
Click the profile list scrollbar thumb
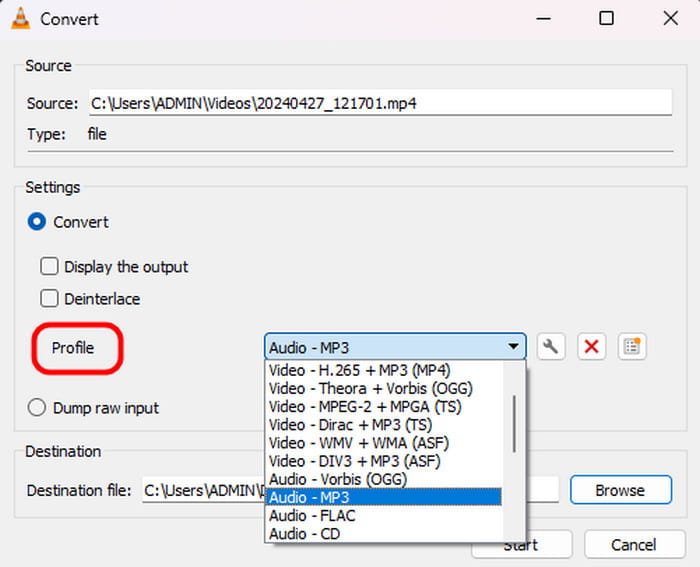pyautogui.click(x=514, y=424)
